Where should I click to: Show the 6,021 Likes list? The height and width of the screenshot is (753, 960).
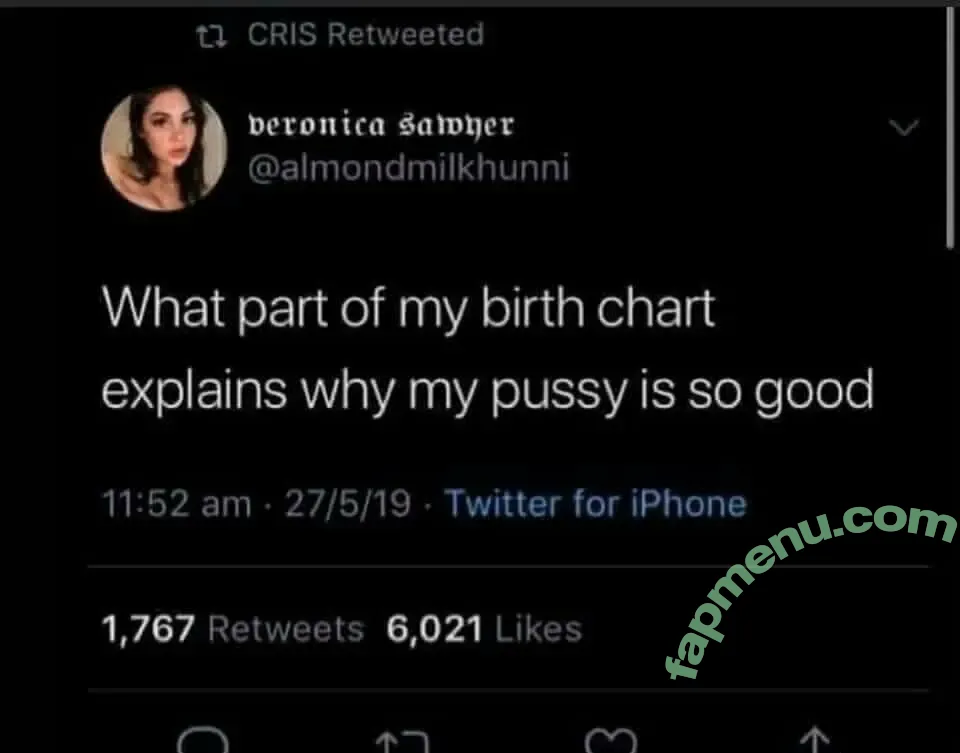[x=483, y=629]
